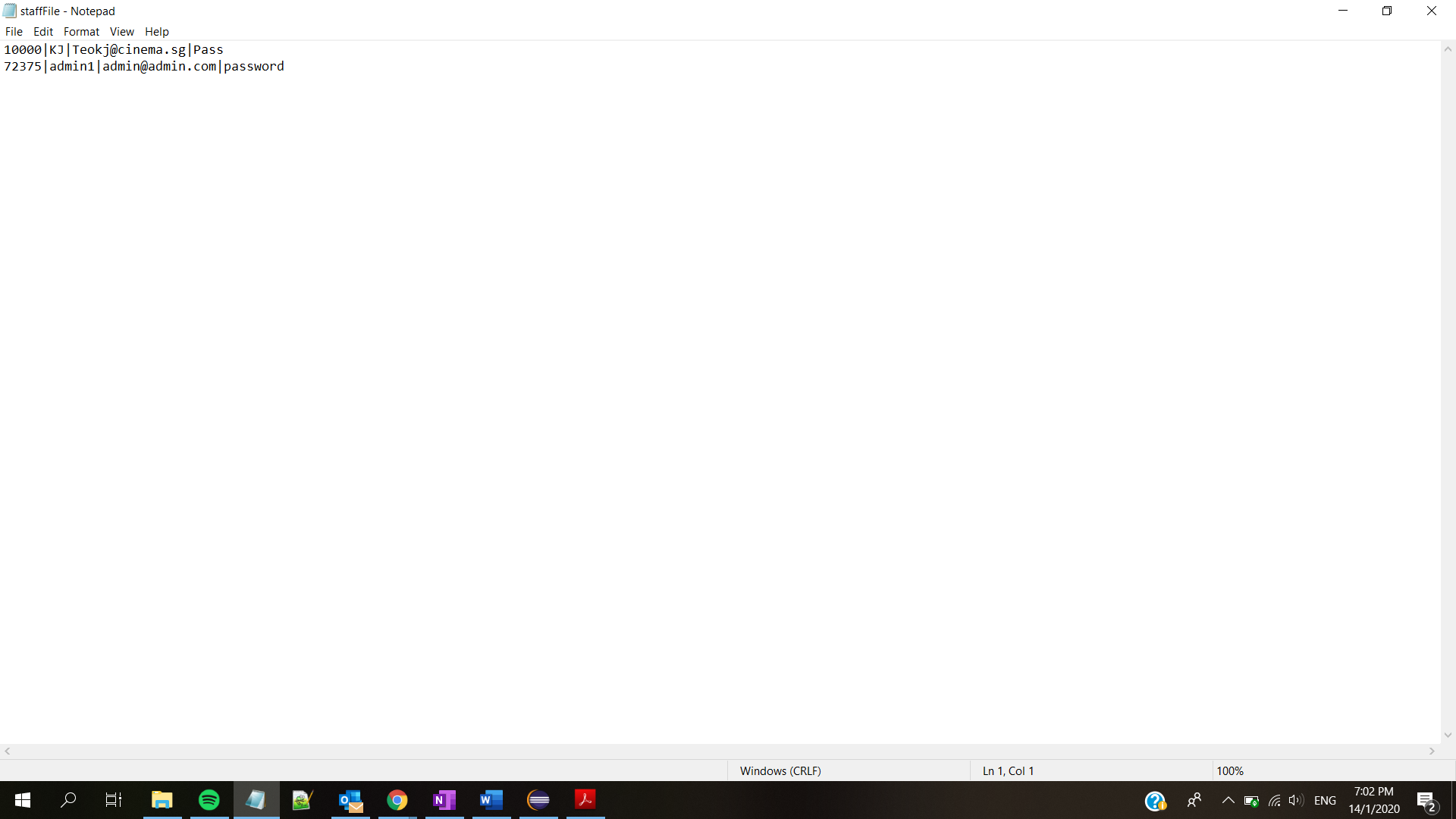Click scroll down arrow of vertical scrollbar
This screenshot has height=819, width=1456.
tap(1448, 735)
